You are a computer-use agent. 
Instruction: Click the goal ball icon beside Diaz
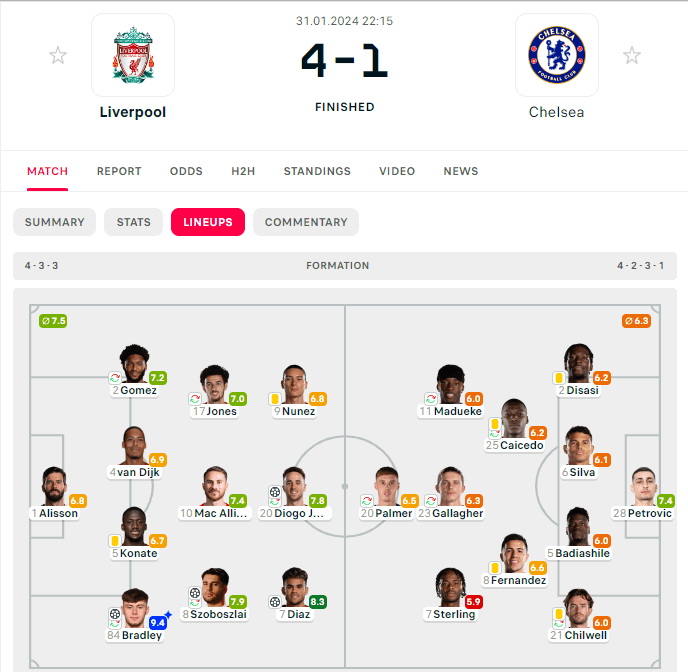click(x=275, y=602)
